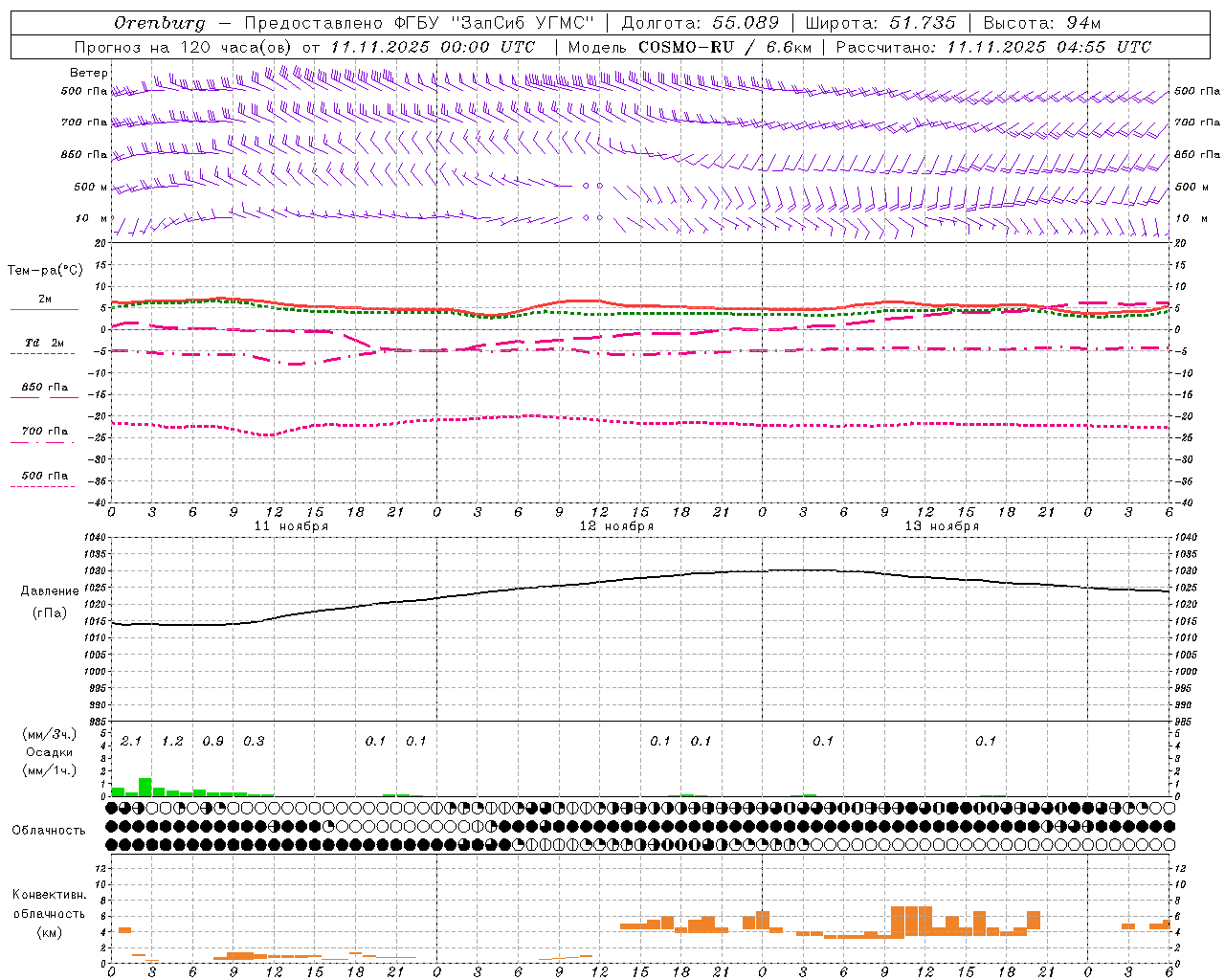Click the "Высота: 94м" elevation text
Viewport: 1225px width, 980px height.
tap(1042, 23)
